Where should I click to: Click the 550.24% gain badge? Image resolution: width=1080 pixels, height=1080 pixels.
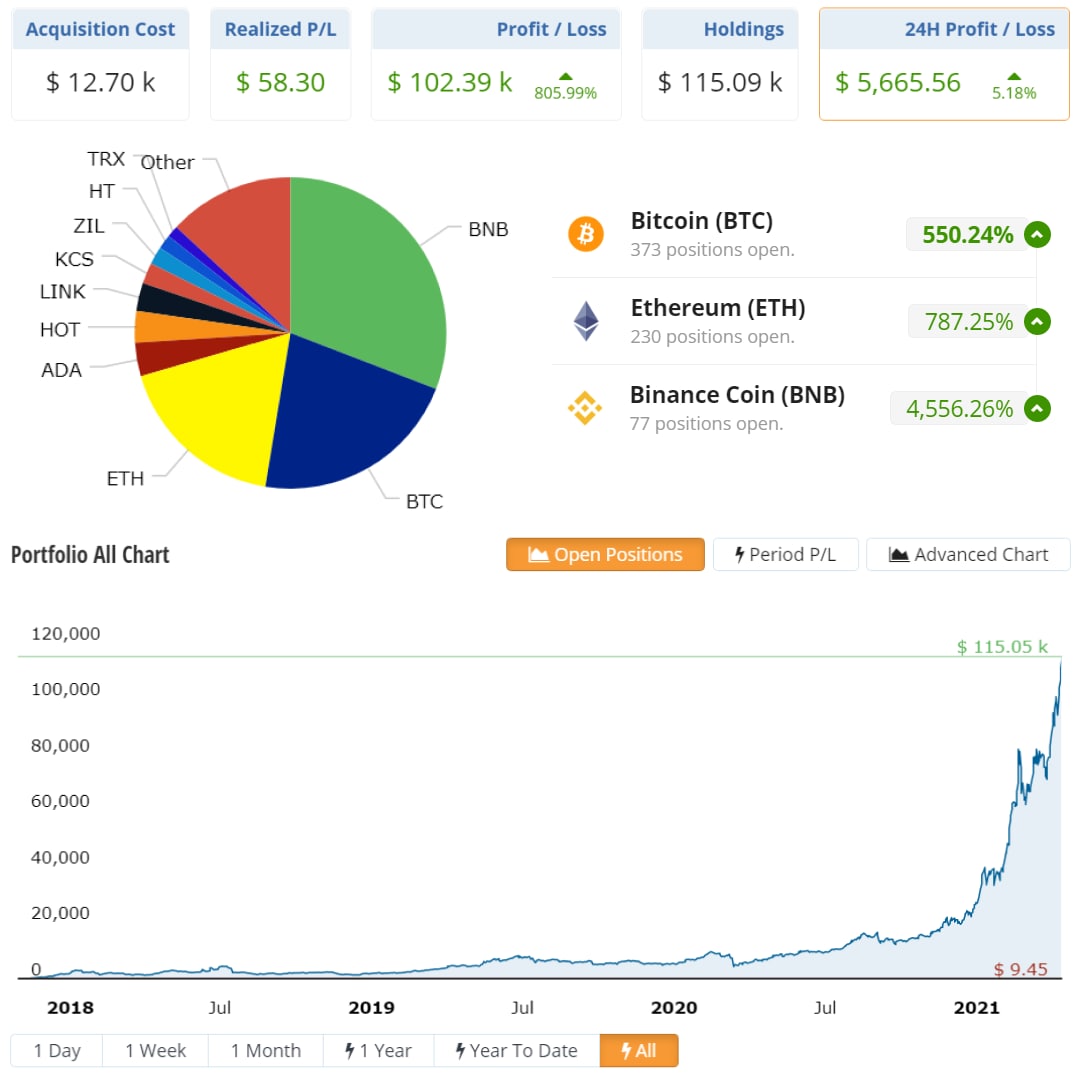tap(967, 235)
